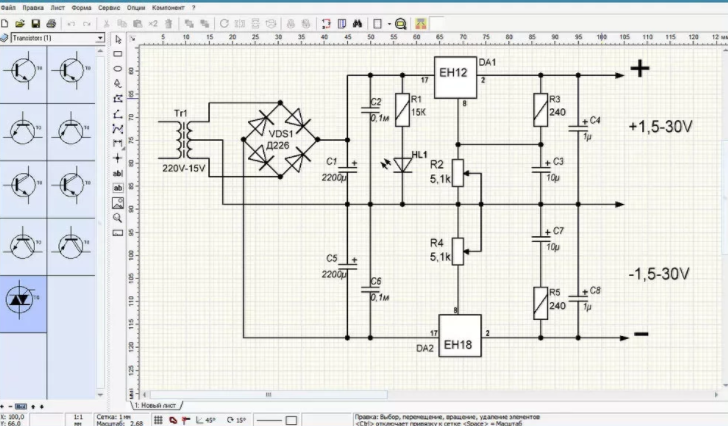Create a new file from toolbar
Screen dimensions: 728x426
click(x=5, y=23)
